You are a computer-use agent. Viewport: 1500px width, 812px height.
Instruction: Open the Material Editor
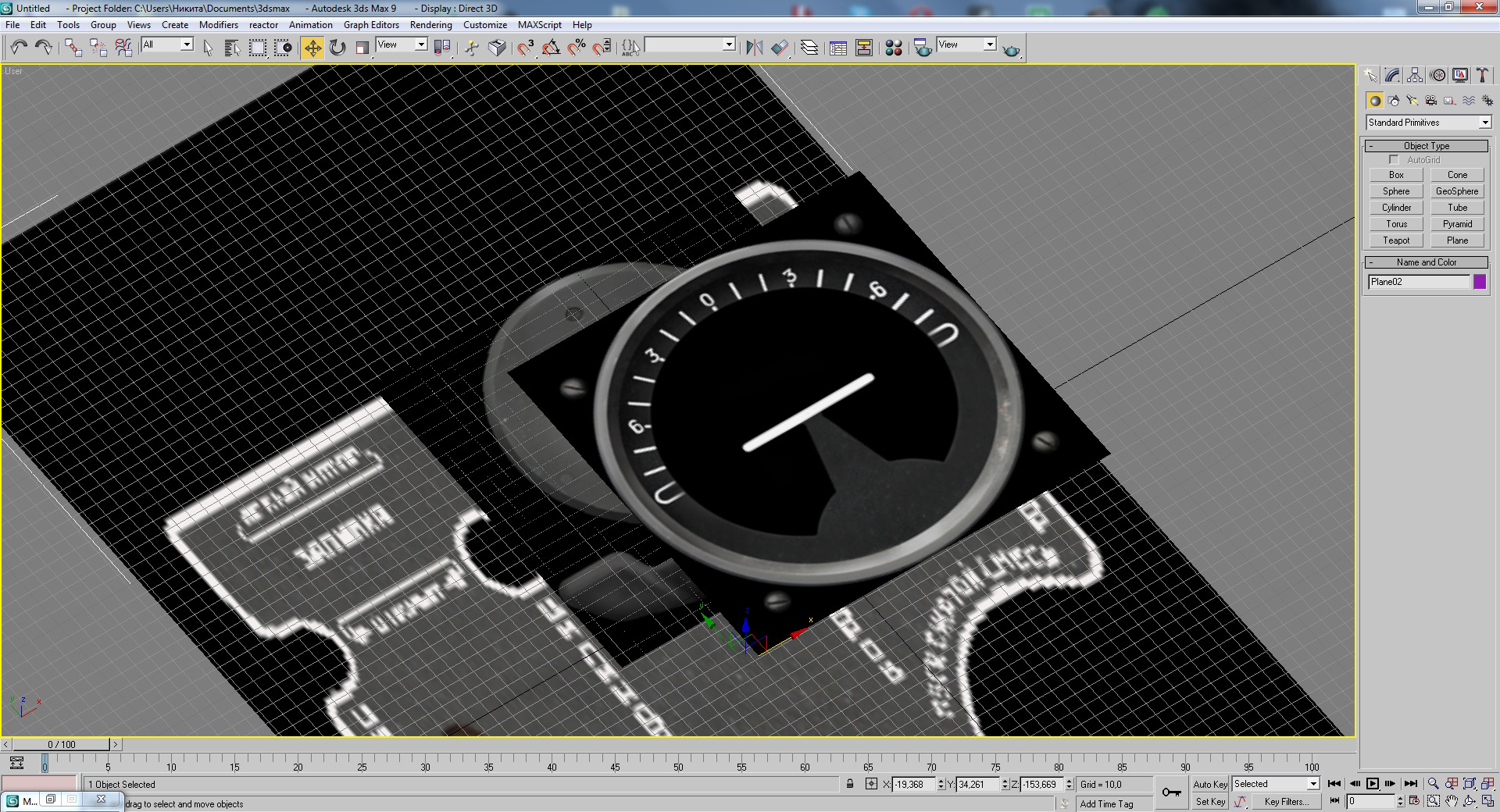pyautogui.click(x=894, y=48)
